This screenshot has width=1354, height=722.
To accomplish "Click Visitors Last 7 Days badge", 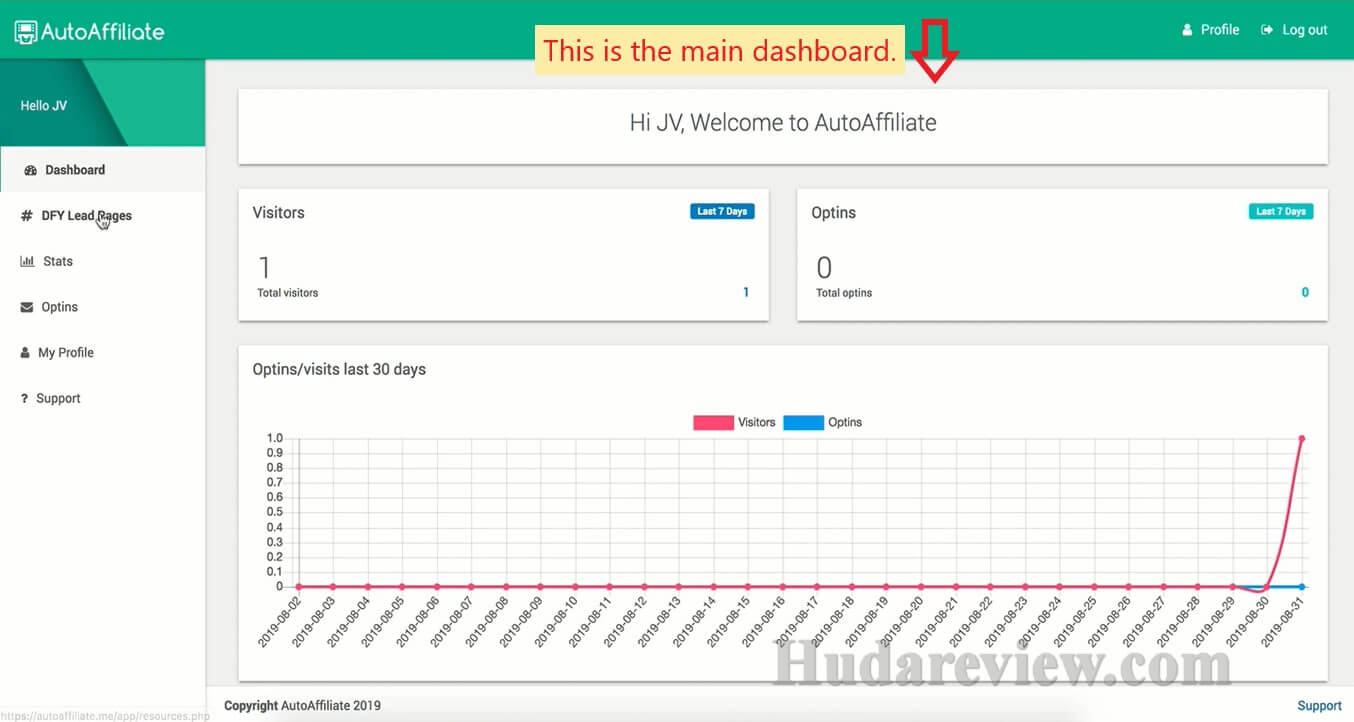I will pyautogui.click(x=722, y=211).
